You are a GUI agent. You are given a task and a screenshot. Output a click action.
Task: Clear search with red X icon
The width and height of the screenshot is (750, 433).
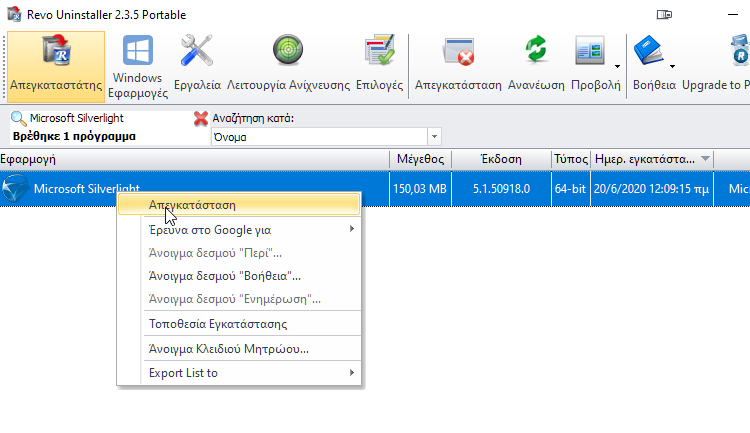201,118
